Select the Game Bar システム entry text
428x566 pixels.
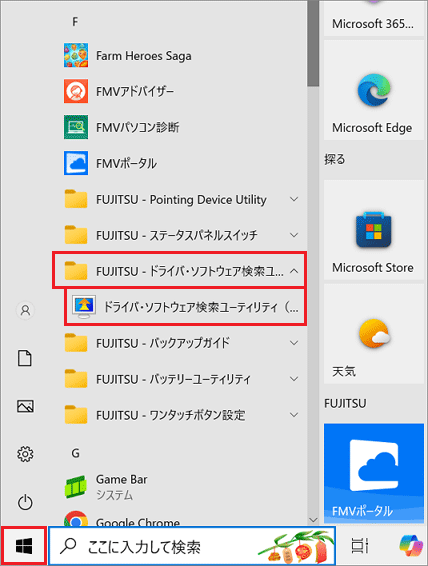point(122,487)
